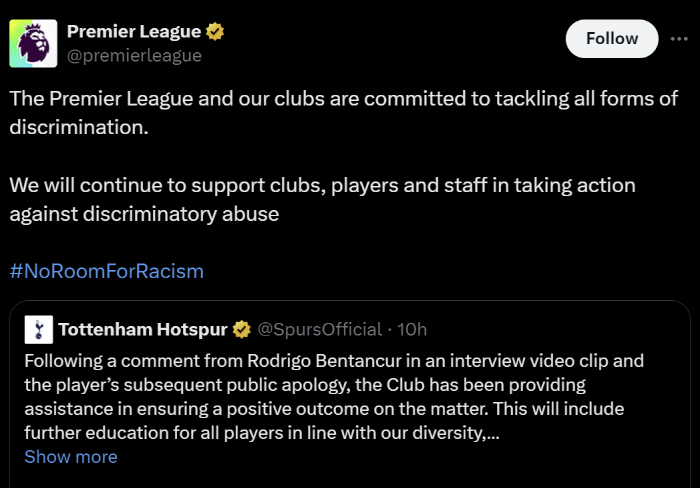Follow the Premier League account
This screenshot has width=700, height=488.
(x=612, y=38)
